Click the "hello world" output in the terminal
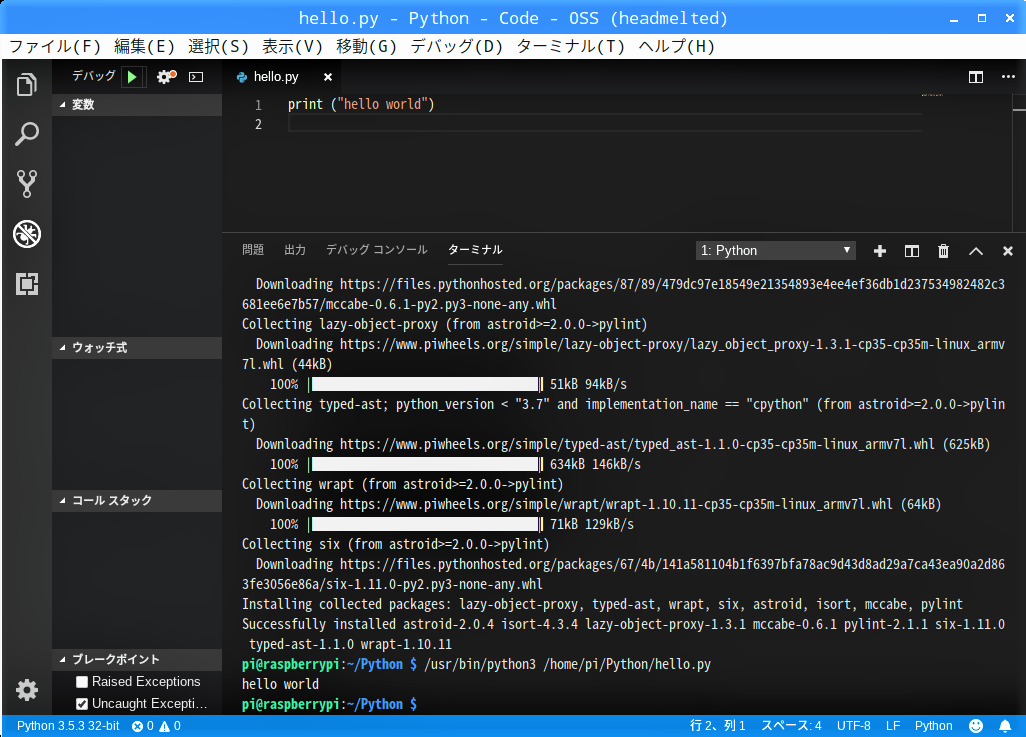The width and height of the screenshot is (1026, 737). 280,684
